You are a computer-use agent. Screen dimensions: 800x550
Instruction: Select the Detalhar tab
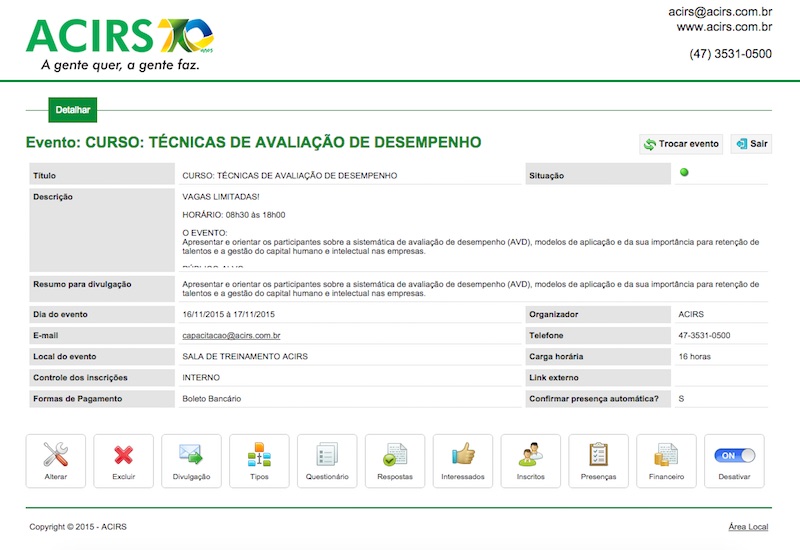pyautogui.click(x=73, y=110)
